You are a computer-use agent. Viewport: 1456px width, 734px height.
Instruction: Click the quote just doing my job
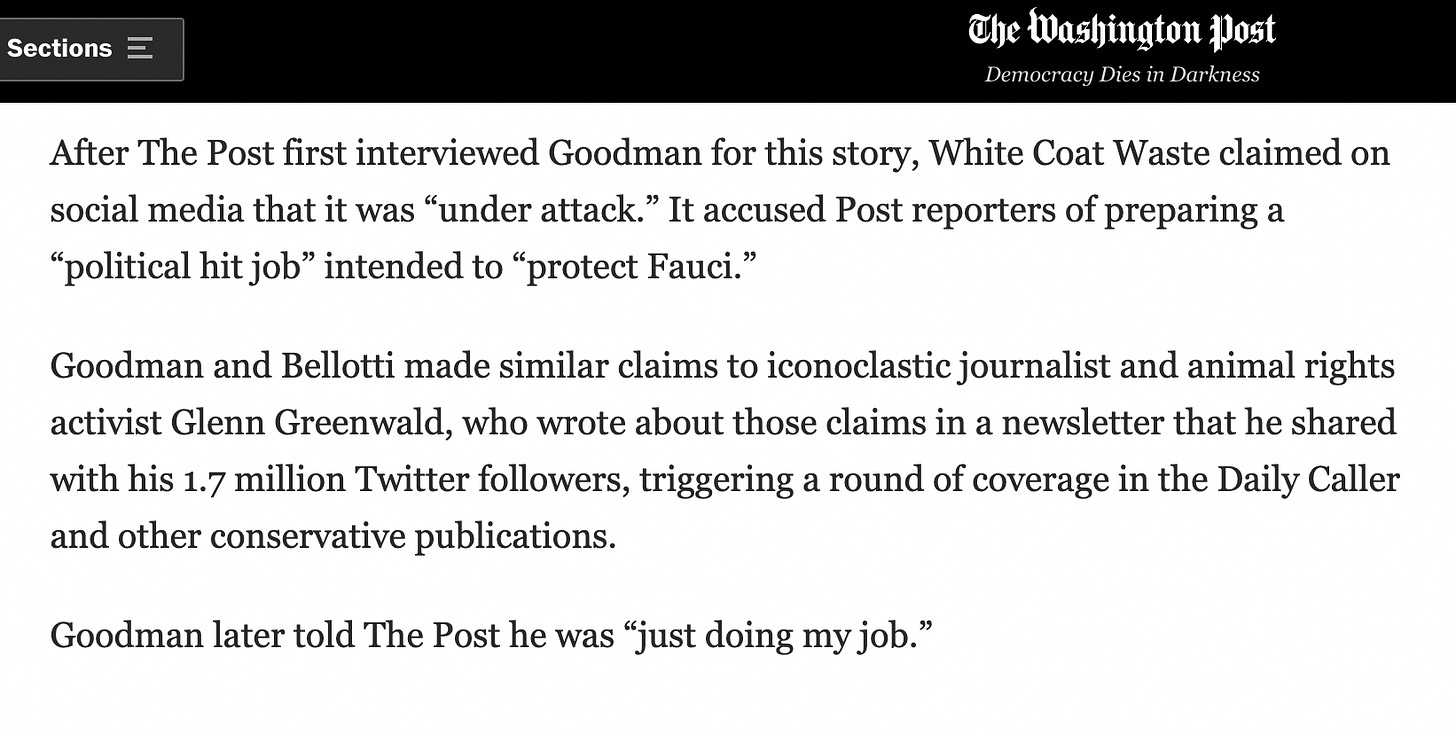(776, 636)
